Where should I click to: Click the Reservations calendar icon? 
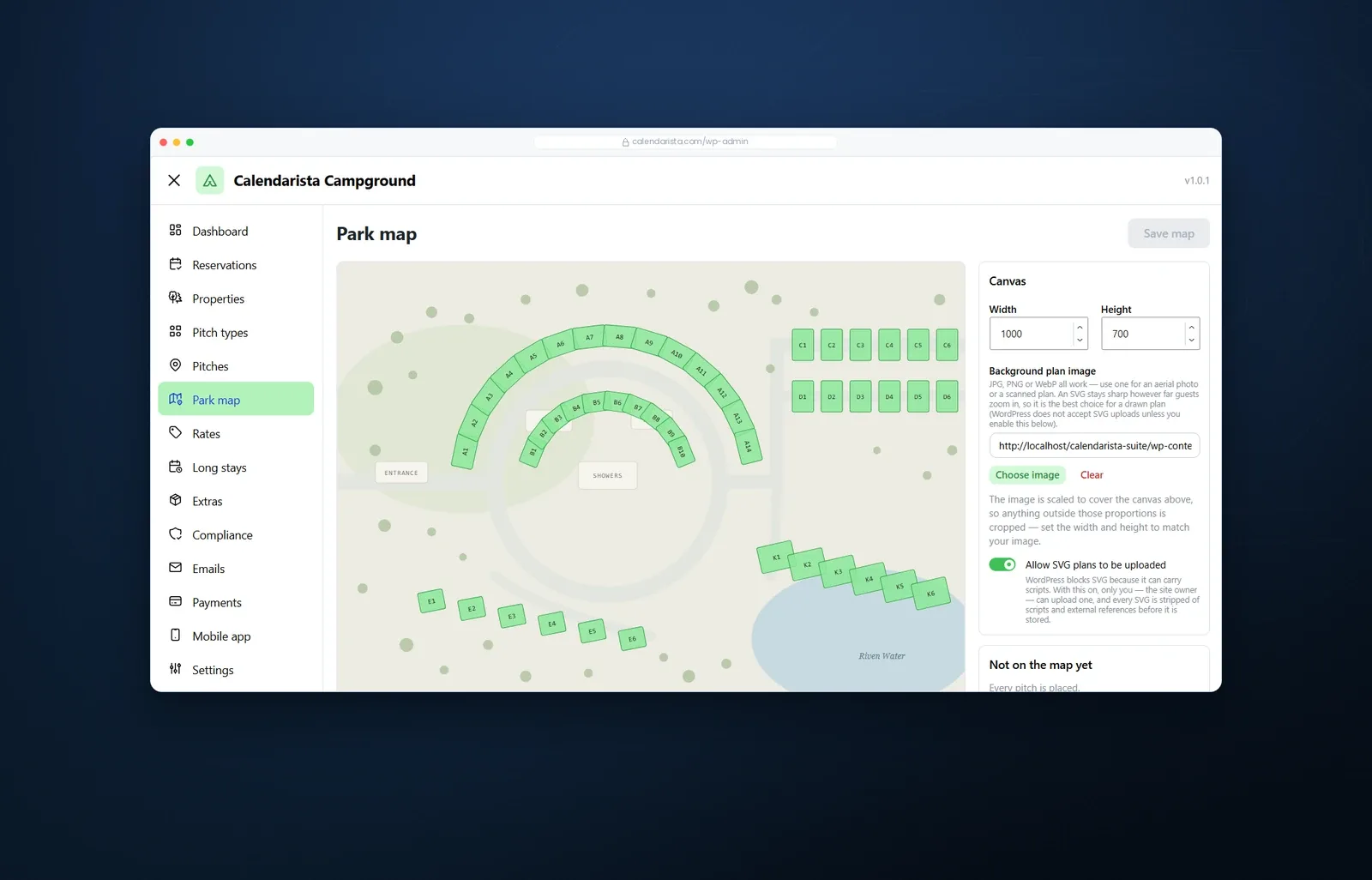pos(175,264)
